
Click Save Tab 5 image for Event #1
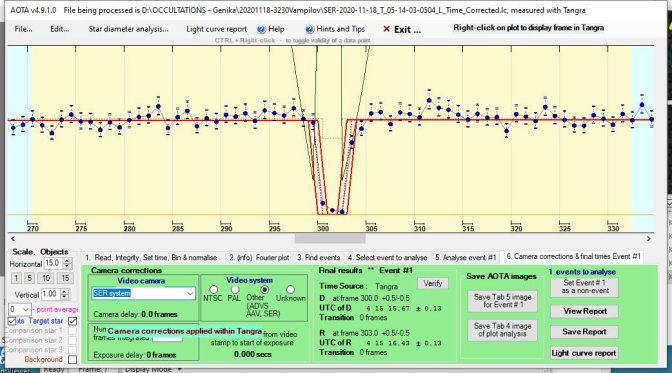pos(502,301)
